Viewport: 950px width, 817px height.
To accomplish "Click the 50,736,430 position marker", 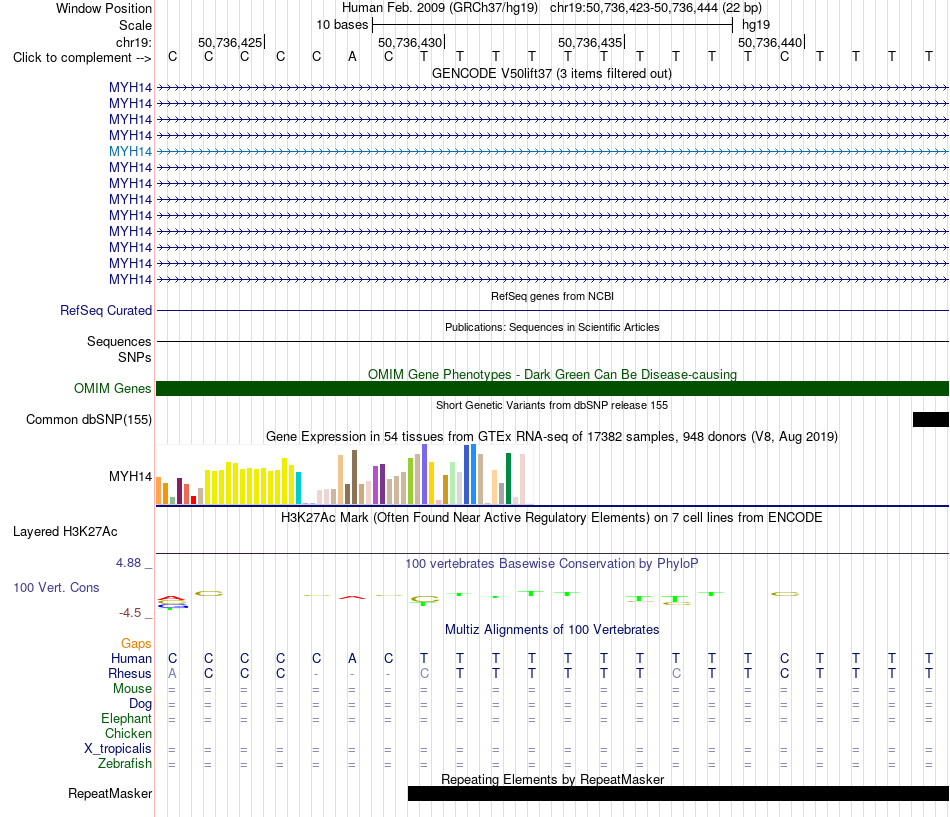I will (410, 42).
